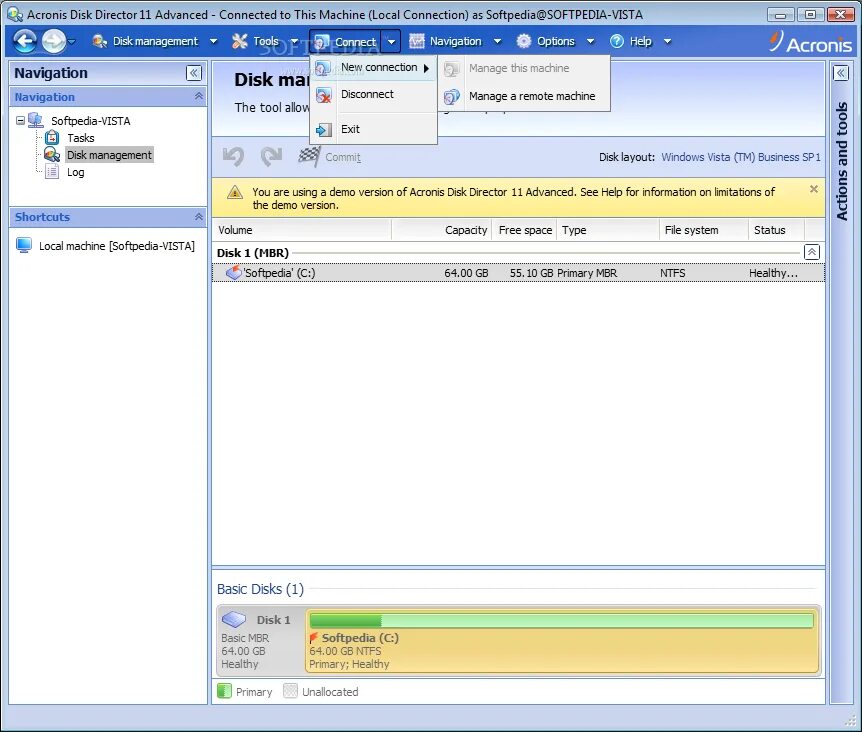Collapse the Shortcuts section header
Image resolution: width=862 pixels, height=732 pixels.
[108, 217]
